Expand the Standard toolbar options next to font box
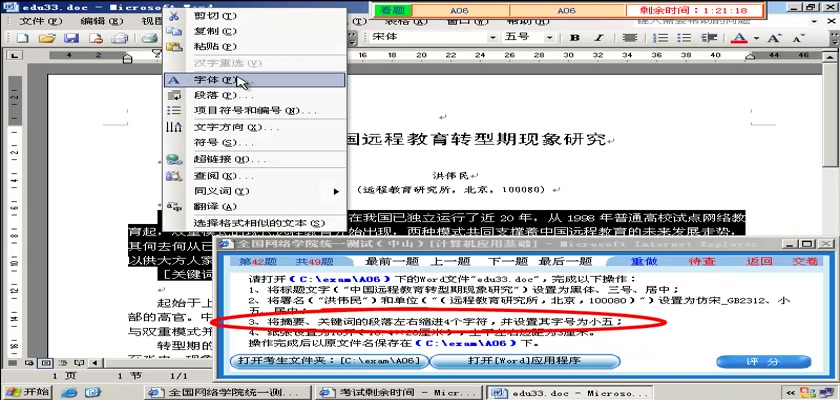The image size is (840, 400). click(x=352, y=38)
